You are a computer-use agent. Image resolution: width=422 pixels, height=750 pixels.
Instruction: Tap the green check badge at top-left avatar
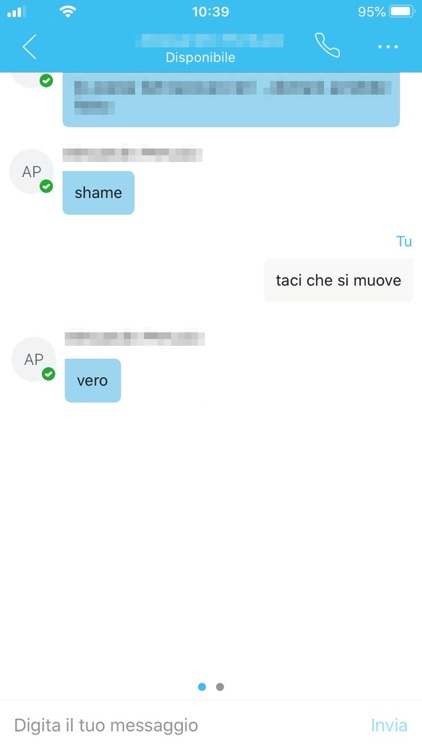click(x=46, y=80)
